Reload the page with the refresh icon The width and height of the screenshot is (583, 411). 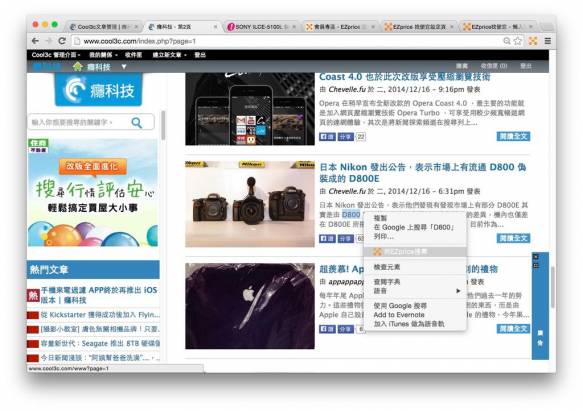[x=62, y=41]
